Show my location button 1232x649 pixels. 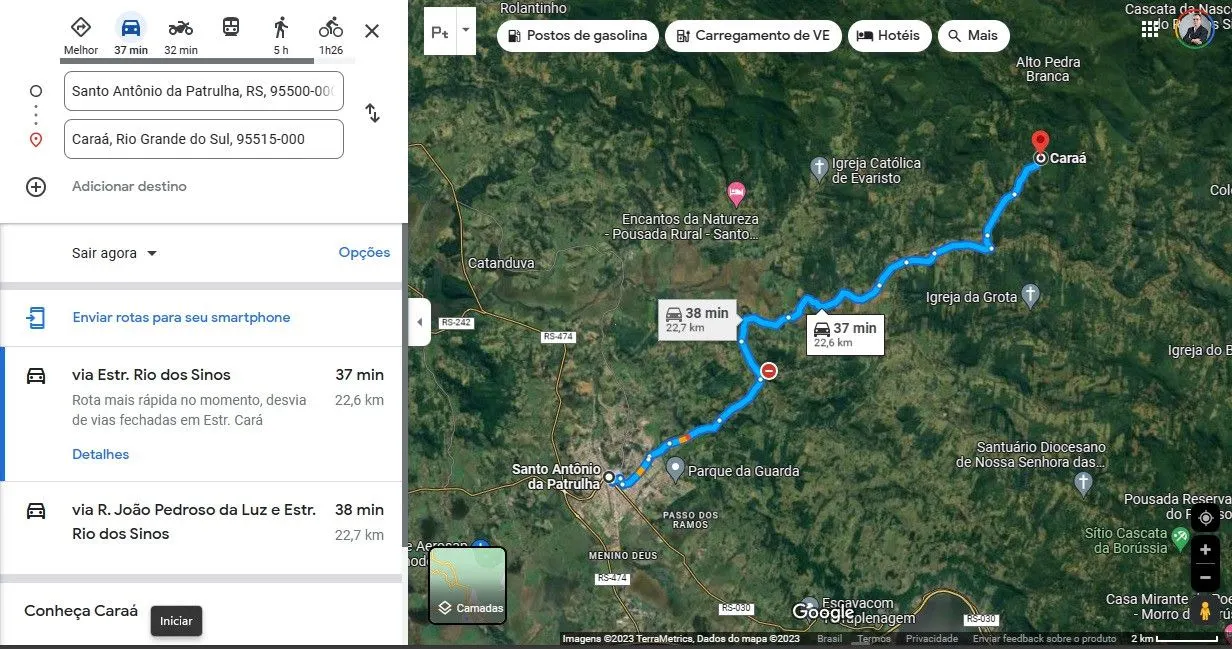click(x=1206, y=518)
